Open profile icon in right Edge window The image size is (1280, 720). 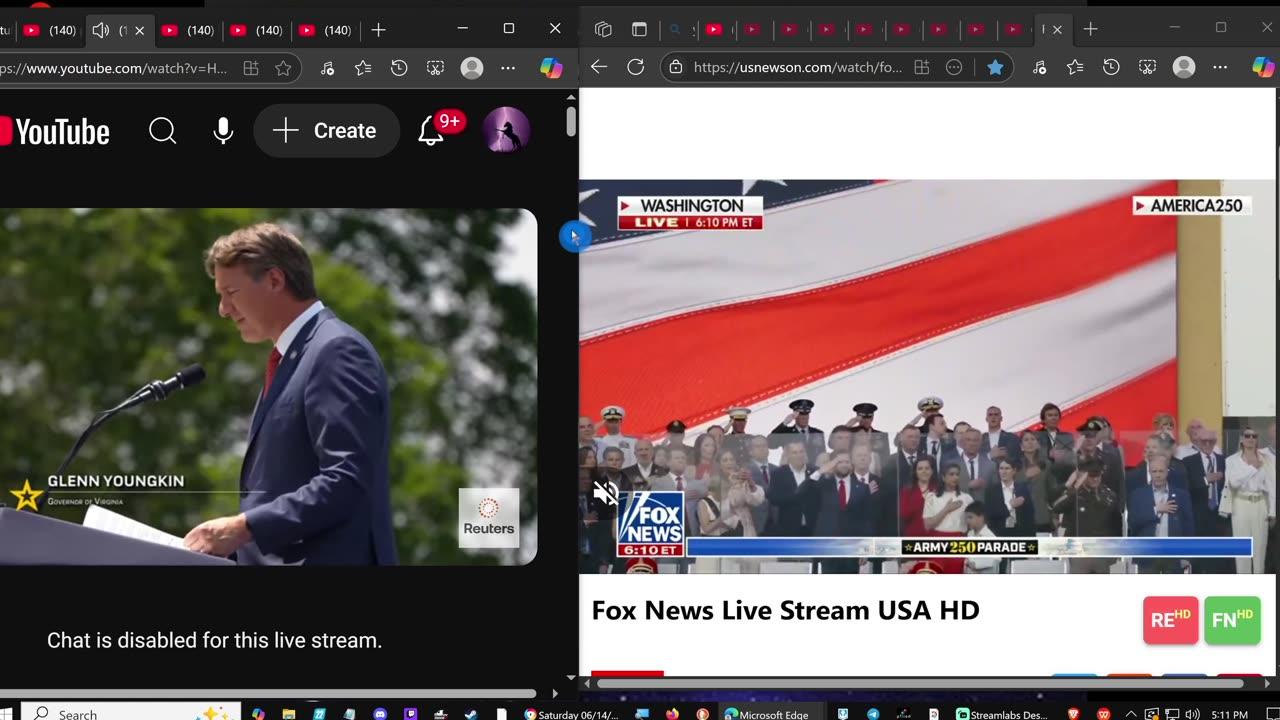(x=1184, y=67)
